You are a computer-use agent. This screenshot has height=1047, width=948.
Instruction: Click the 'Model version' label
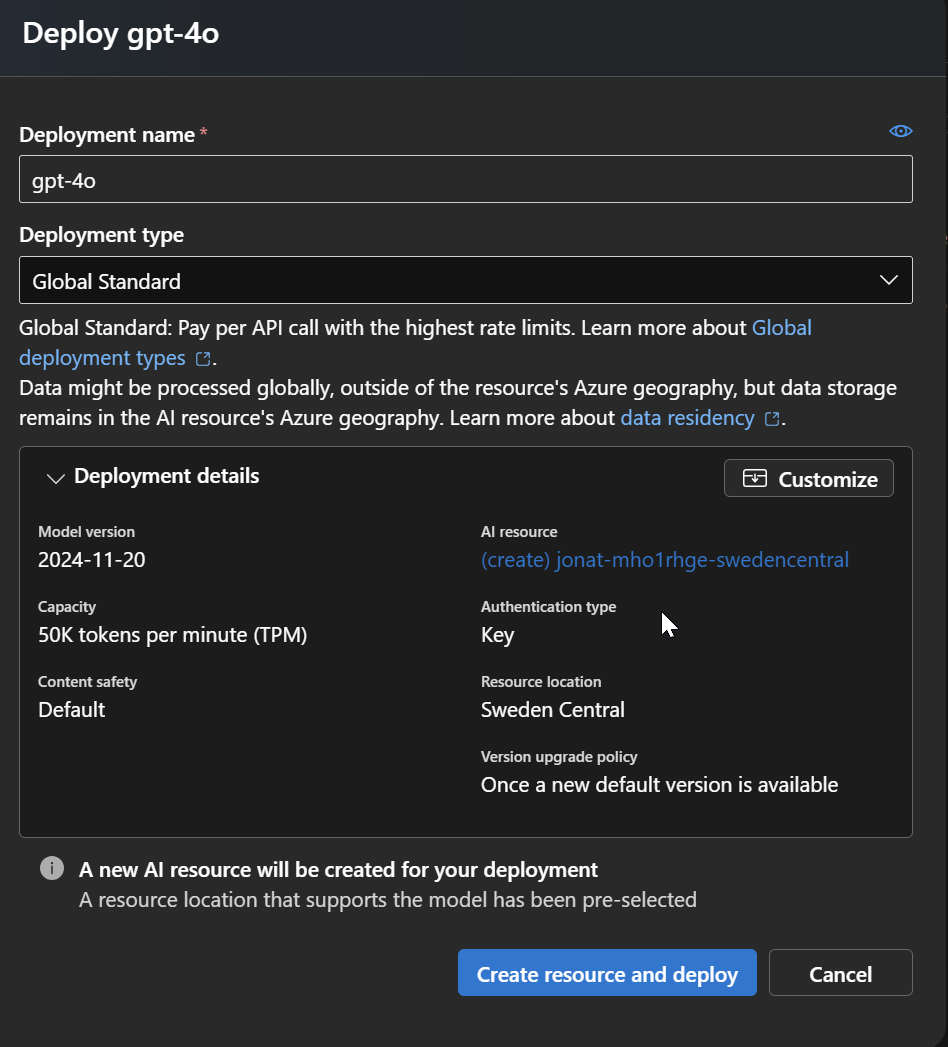(86, 532)
